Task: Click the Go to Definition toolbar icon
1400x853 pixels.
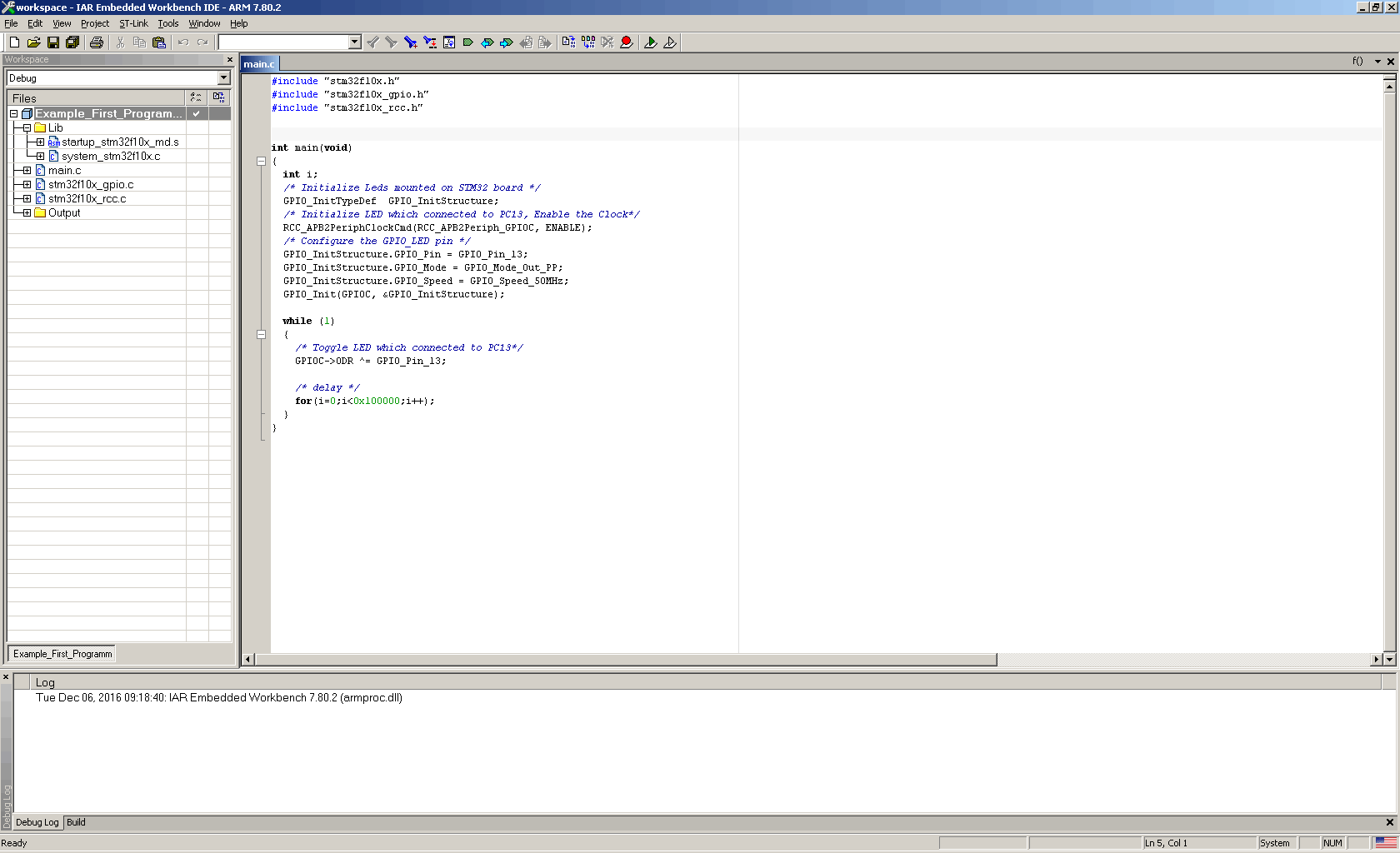Action: [449, 42]
